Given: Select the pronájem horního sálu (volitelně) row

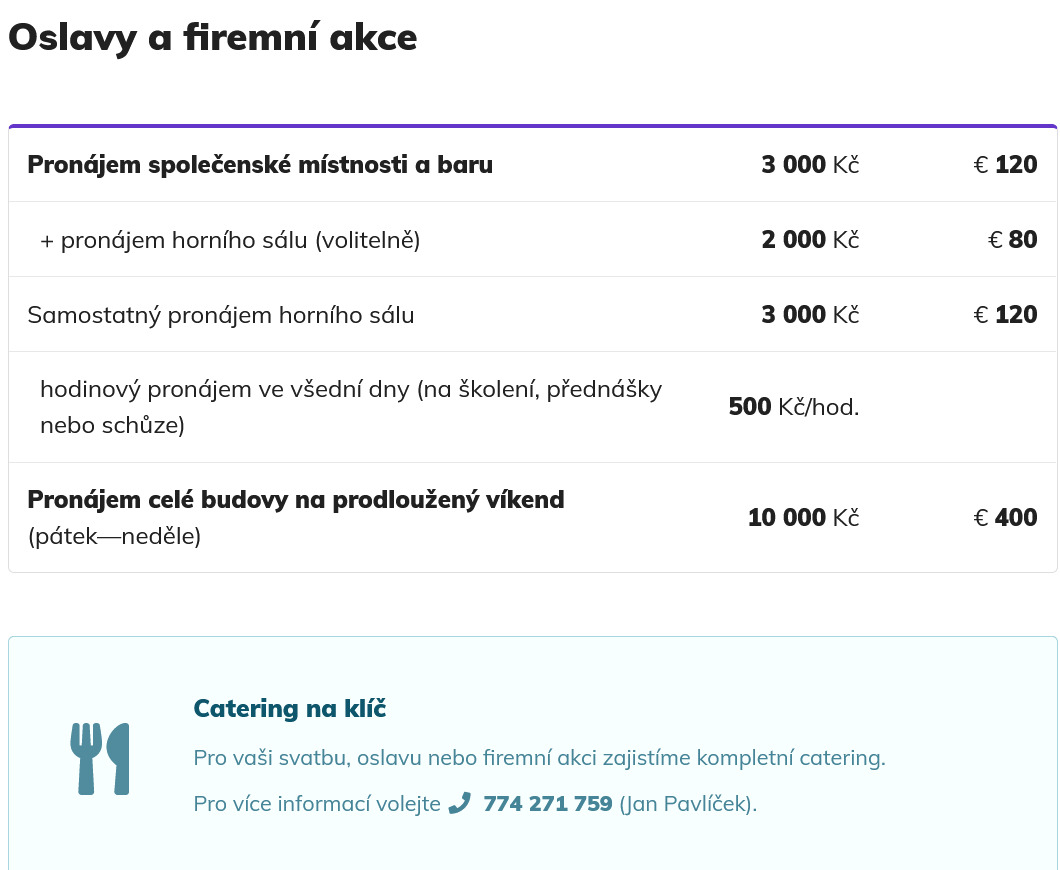Looking at the screenshot, I should [x=533, y=239].
